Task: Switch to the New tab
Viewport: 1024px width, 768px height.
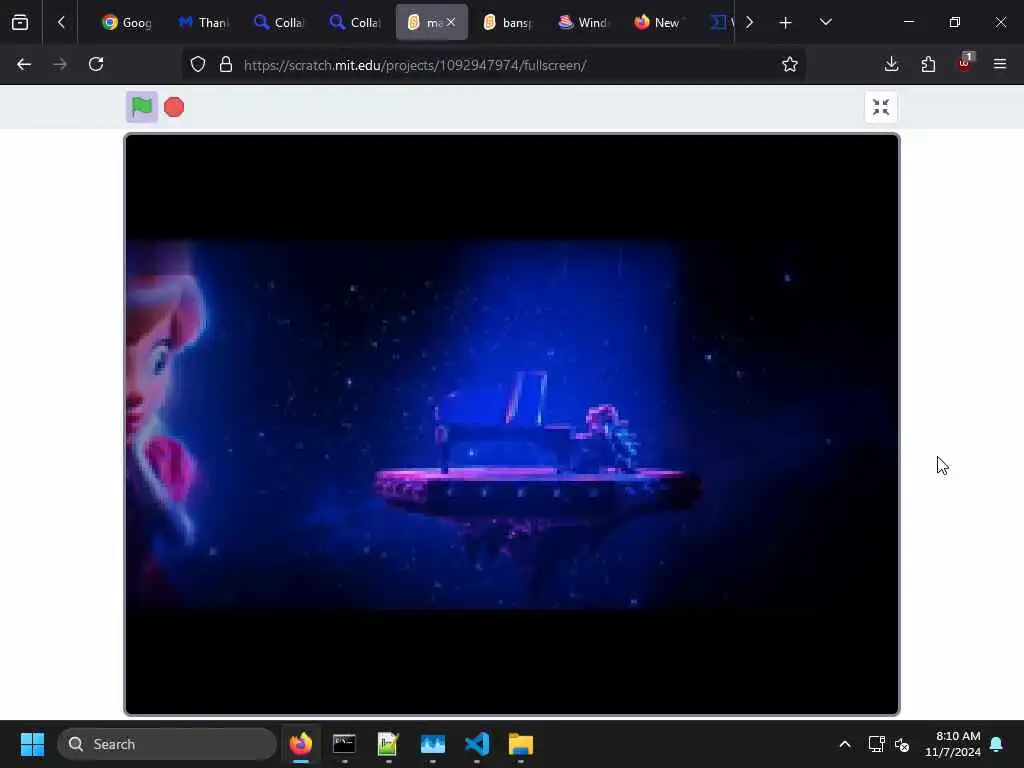Action: (658, 22)
